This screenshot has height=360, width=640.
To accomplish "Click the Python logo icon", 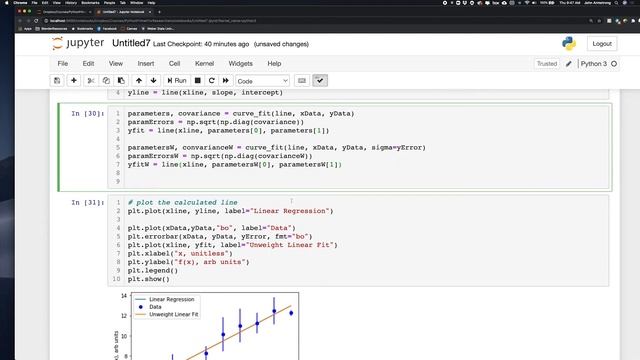I will coord(569,43).
